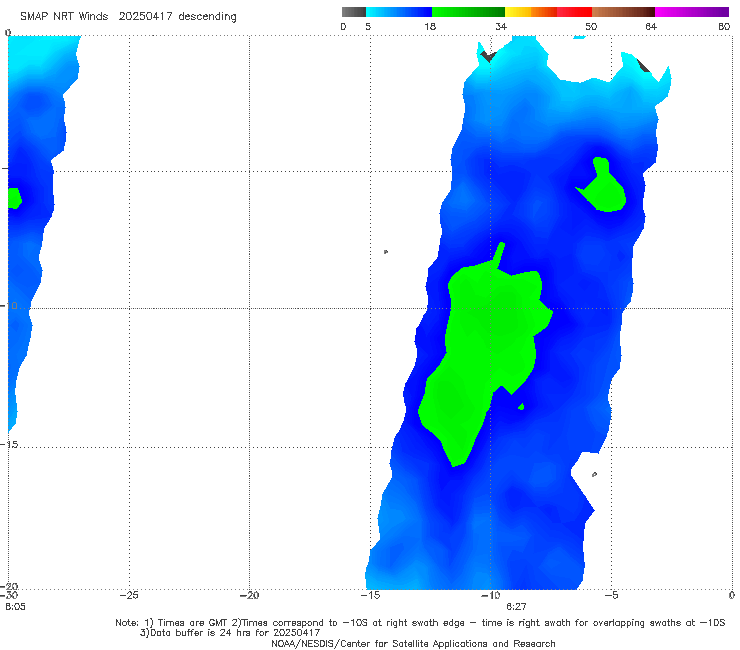740x650 pixels.
Task: Click the longitude axis label '-20'
Action: 249,595
